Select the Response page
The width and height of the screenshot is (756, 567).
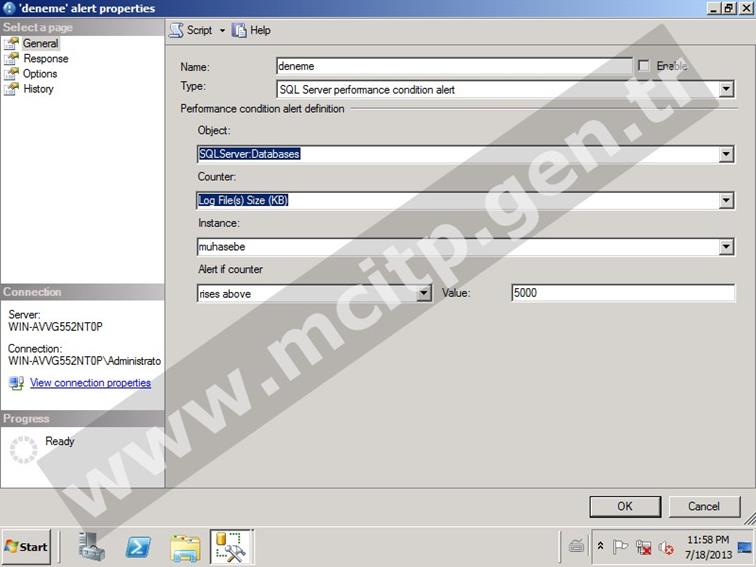coord(46,59)
